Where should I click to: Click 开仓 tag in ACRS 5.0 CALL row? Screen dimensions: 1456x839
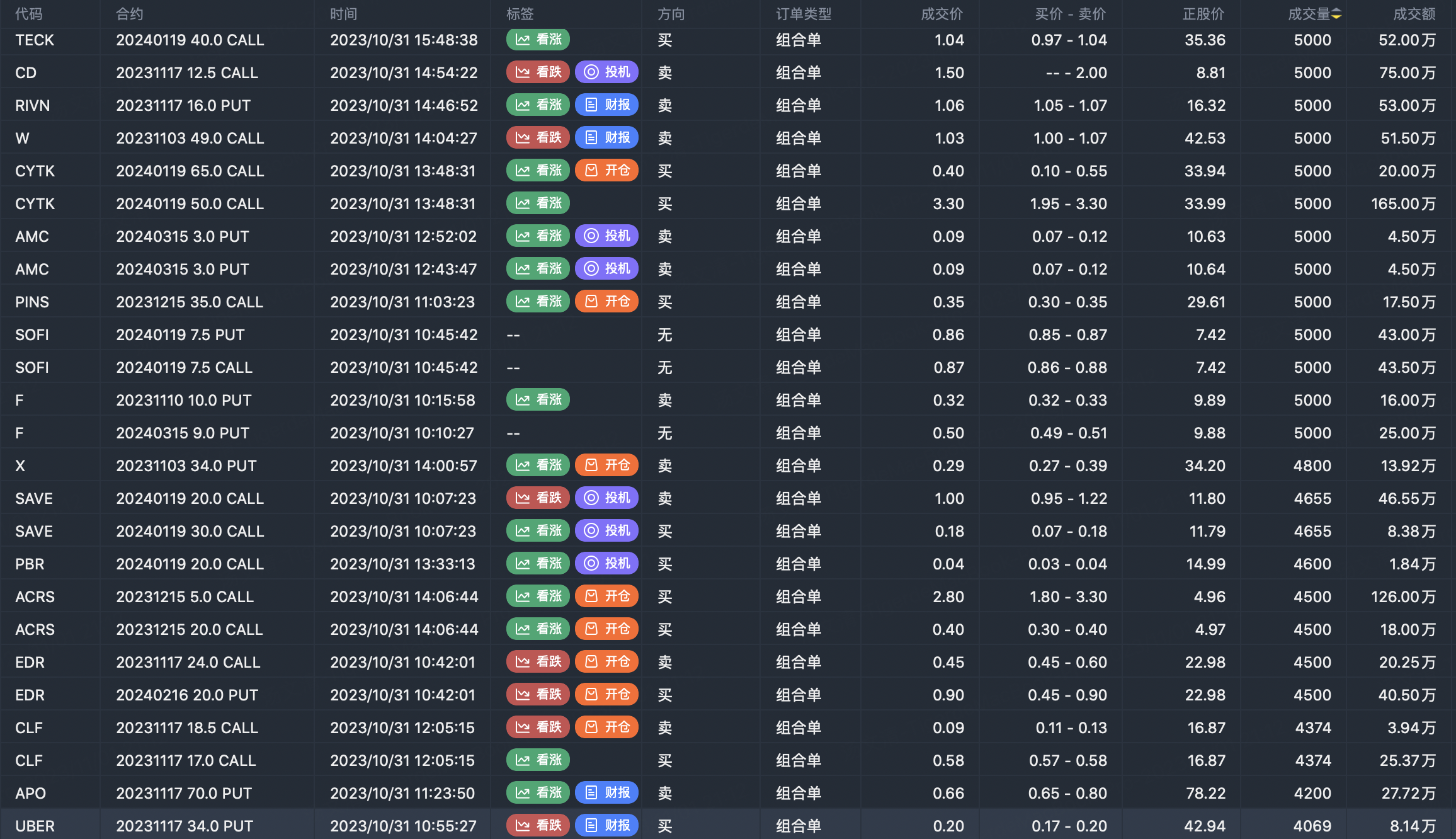(x=606, y=596)
